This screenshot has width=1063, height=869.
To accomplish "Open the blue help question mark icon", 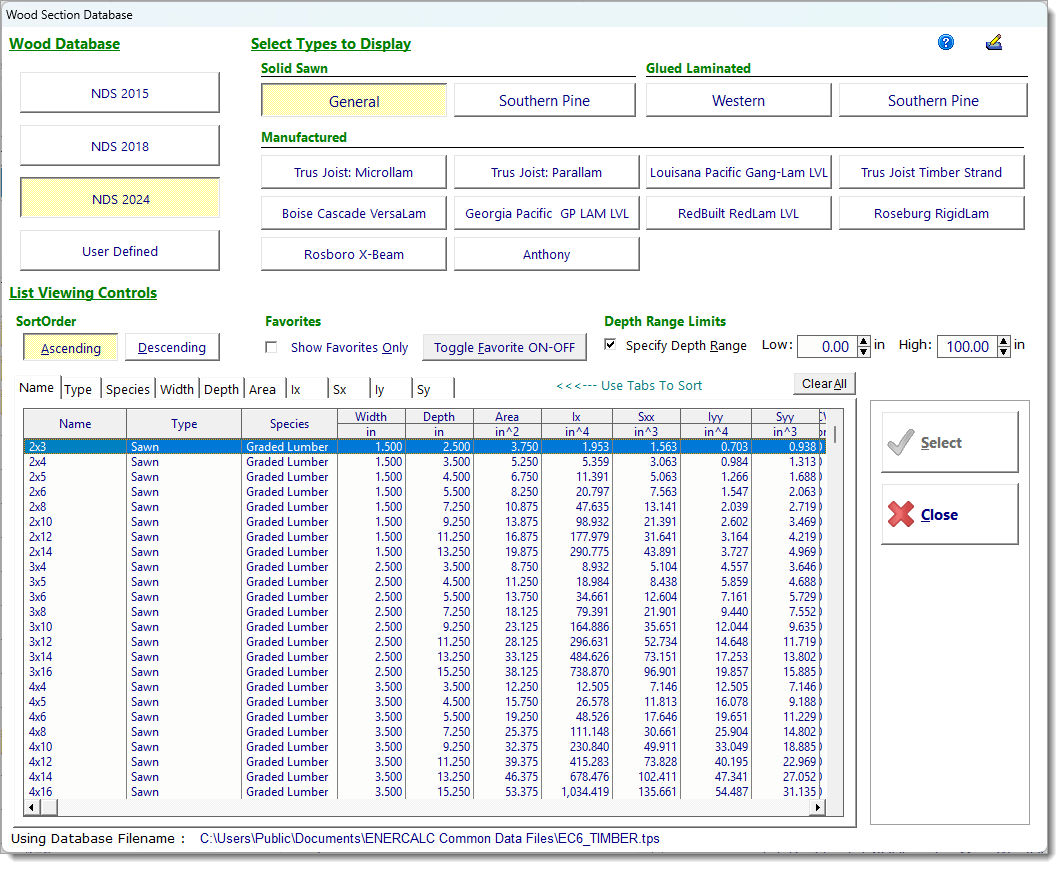I will pyautogui.click(x=946, y=43).
